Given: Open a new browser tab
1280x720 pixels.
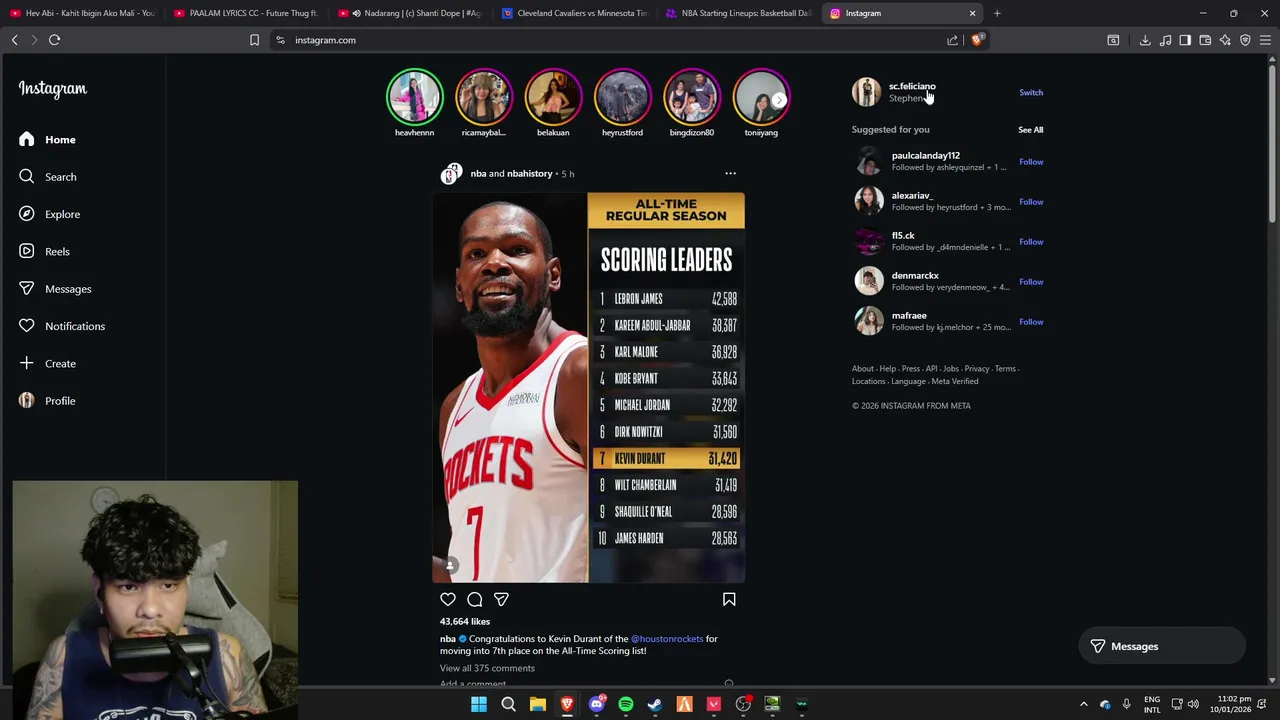Looking at the screenshot, I should point(997,13).
